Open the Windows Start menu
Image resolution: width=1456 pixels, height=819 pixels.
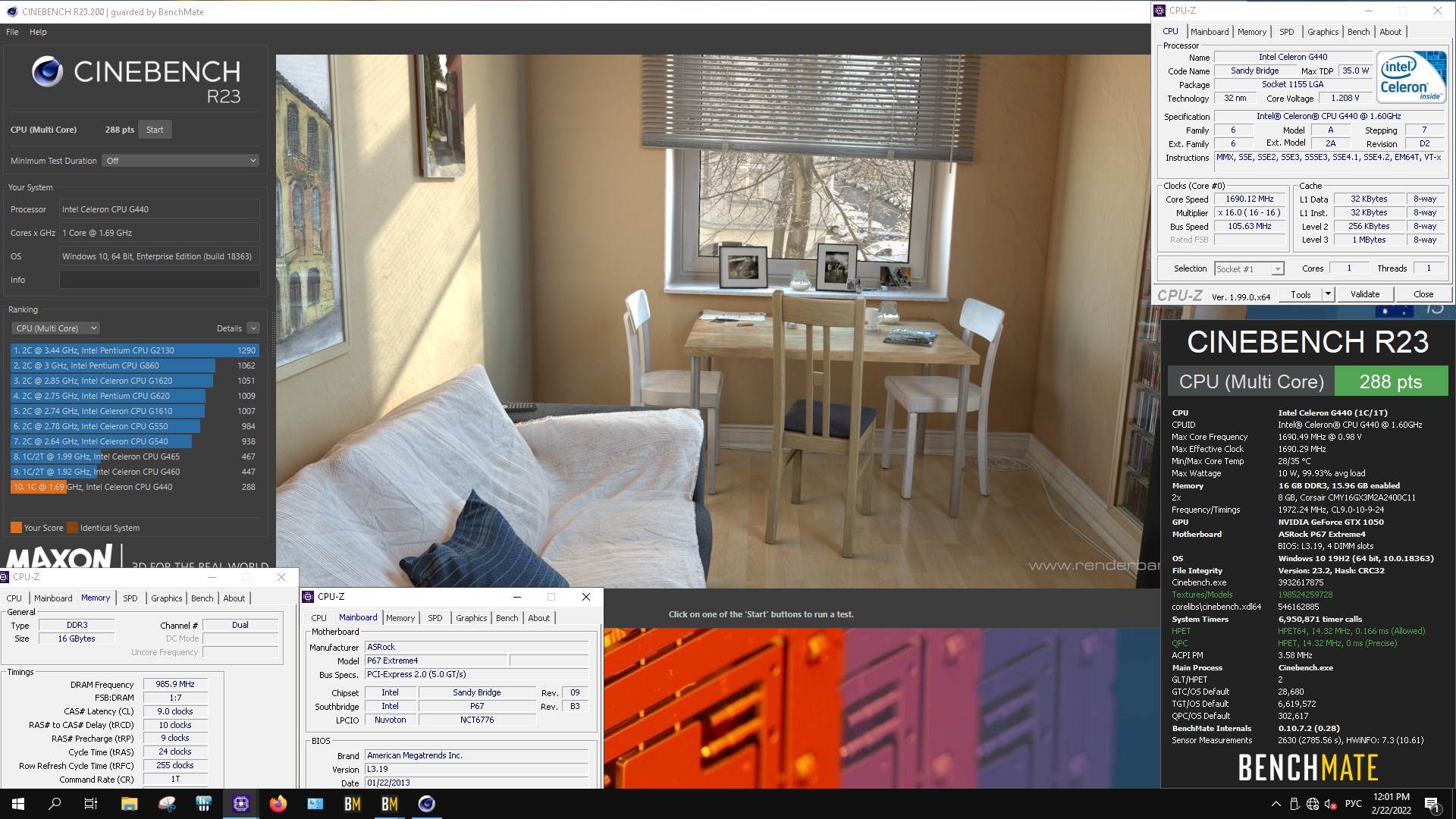click(x=18, y=804)
